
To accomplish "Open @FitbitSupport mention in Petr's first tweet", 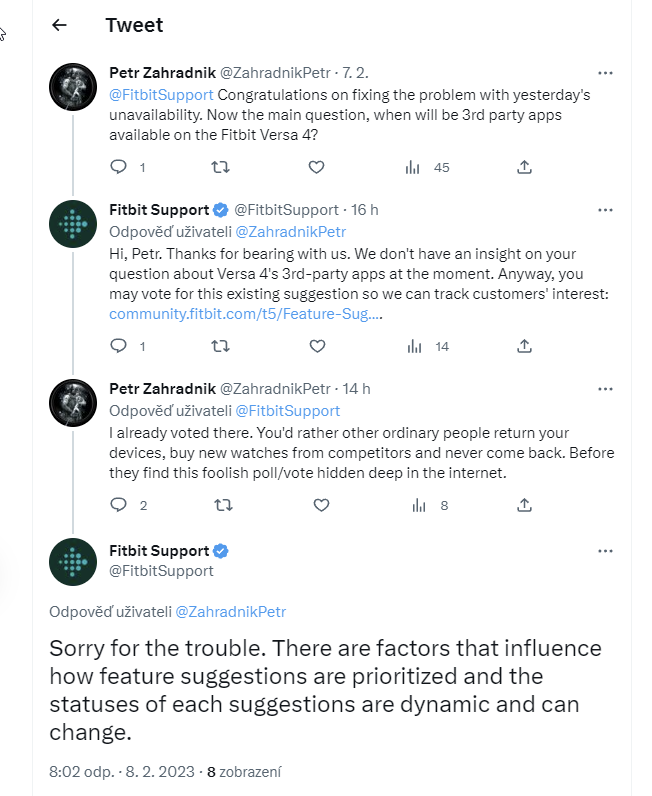I will (161, 95).
